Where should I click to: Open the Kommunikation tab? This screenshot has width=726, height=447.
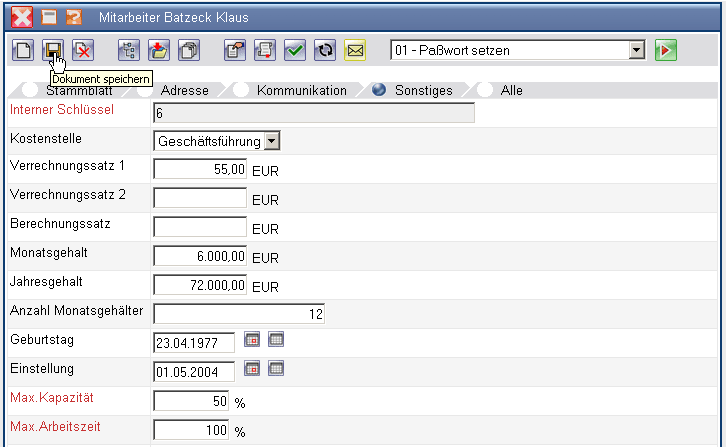(x=301, y=90)
